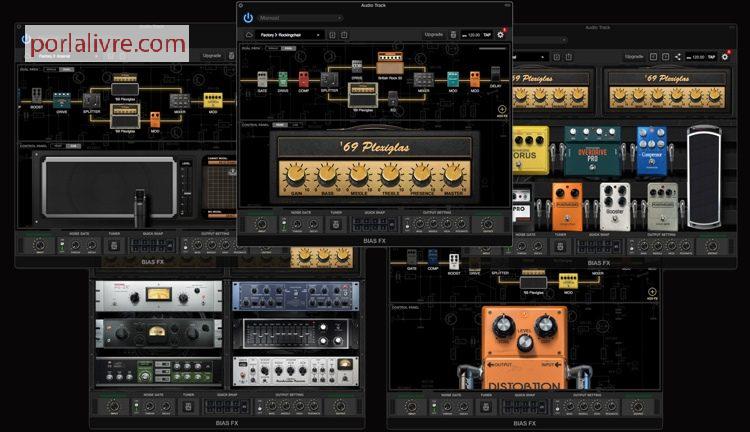Select the teal MOD pedal in front window
This screenshot has width=750, height=432.
[x=452, y=79]
